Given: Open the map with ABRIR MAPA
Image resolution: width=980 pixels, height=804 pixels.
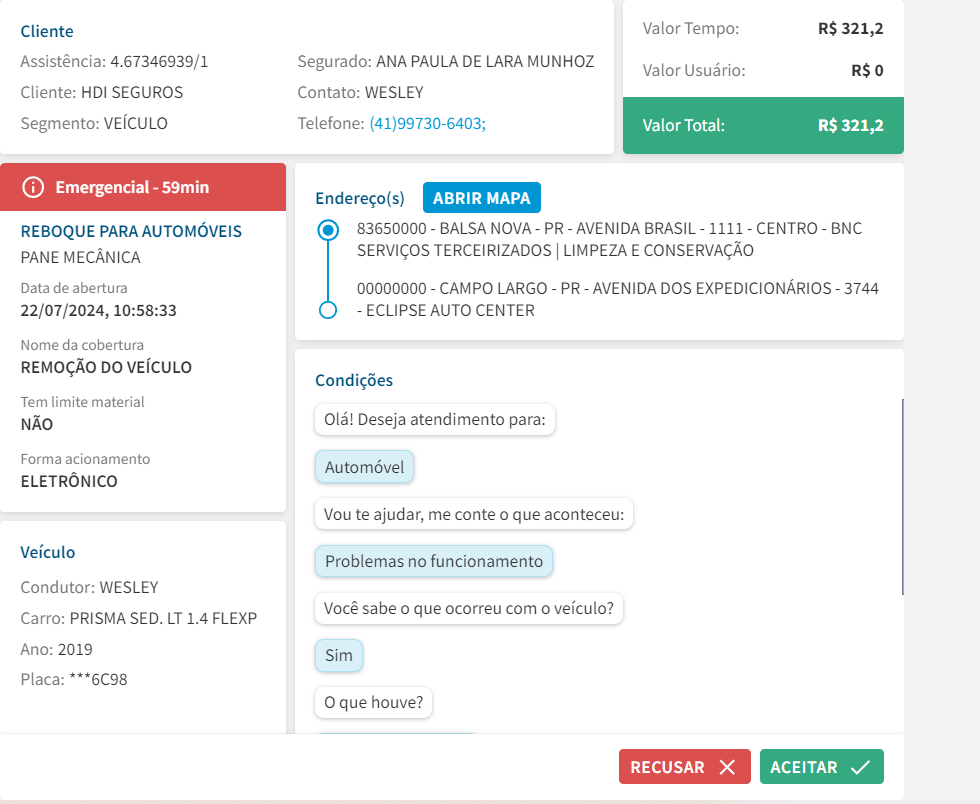Looking at the screenshot, I should click(481, 198).
